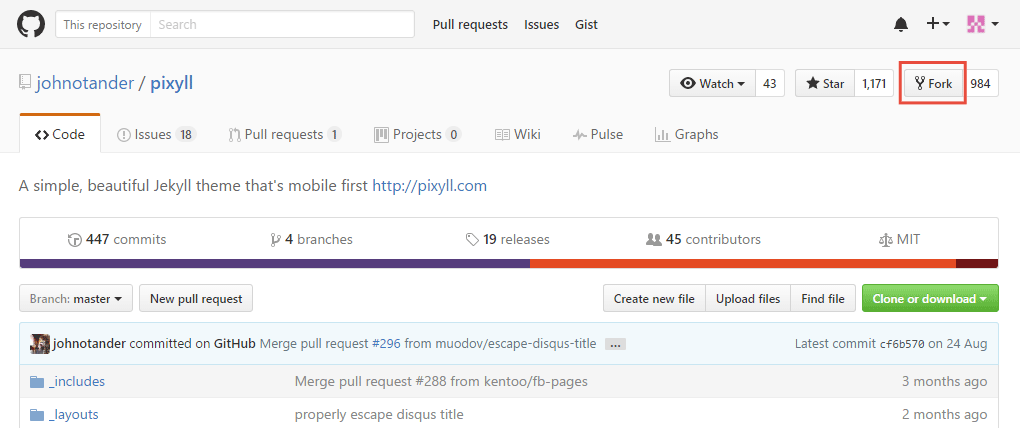This screenshot has height=428, width=1020.
Task: View the 1,171 stargazers count
Action: coord(874,83)
